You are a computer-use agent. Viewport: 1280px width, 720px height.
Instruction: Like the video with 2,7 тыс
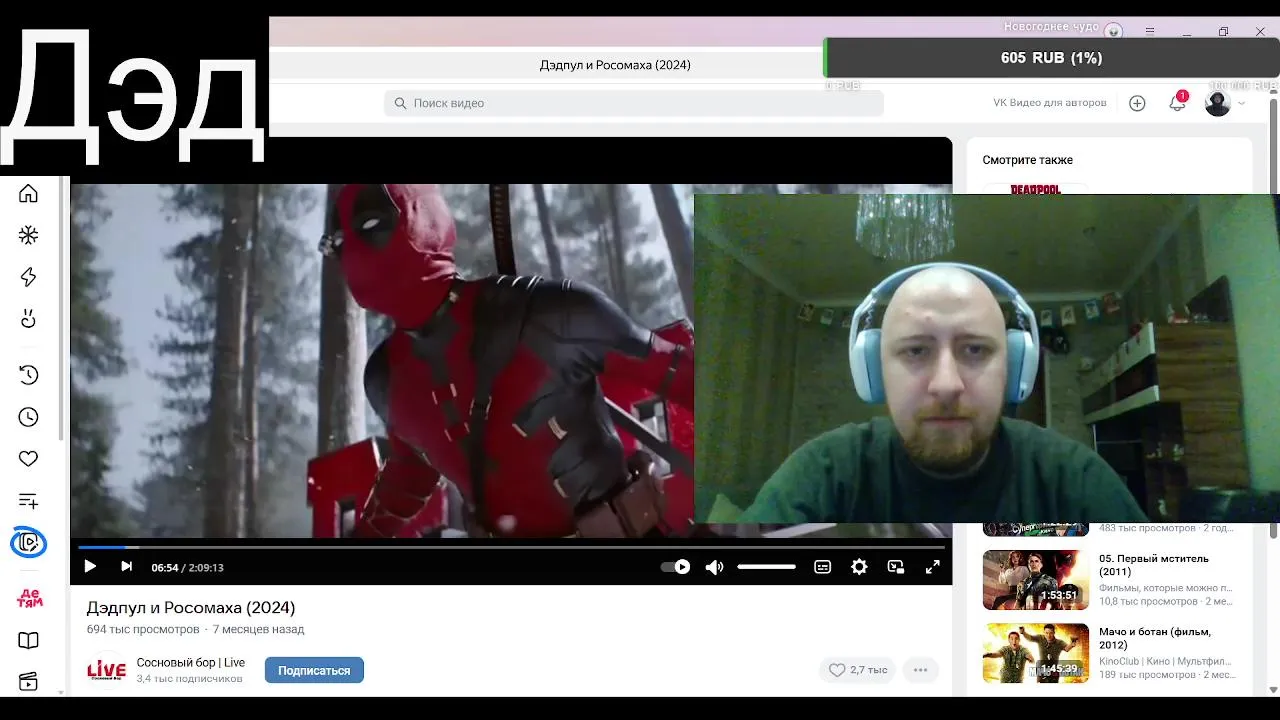tap(857, 670)
